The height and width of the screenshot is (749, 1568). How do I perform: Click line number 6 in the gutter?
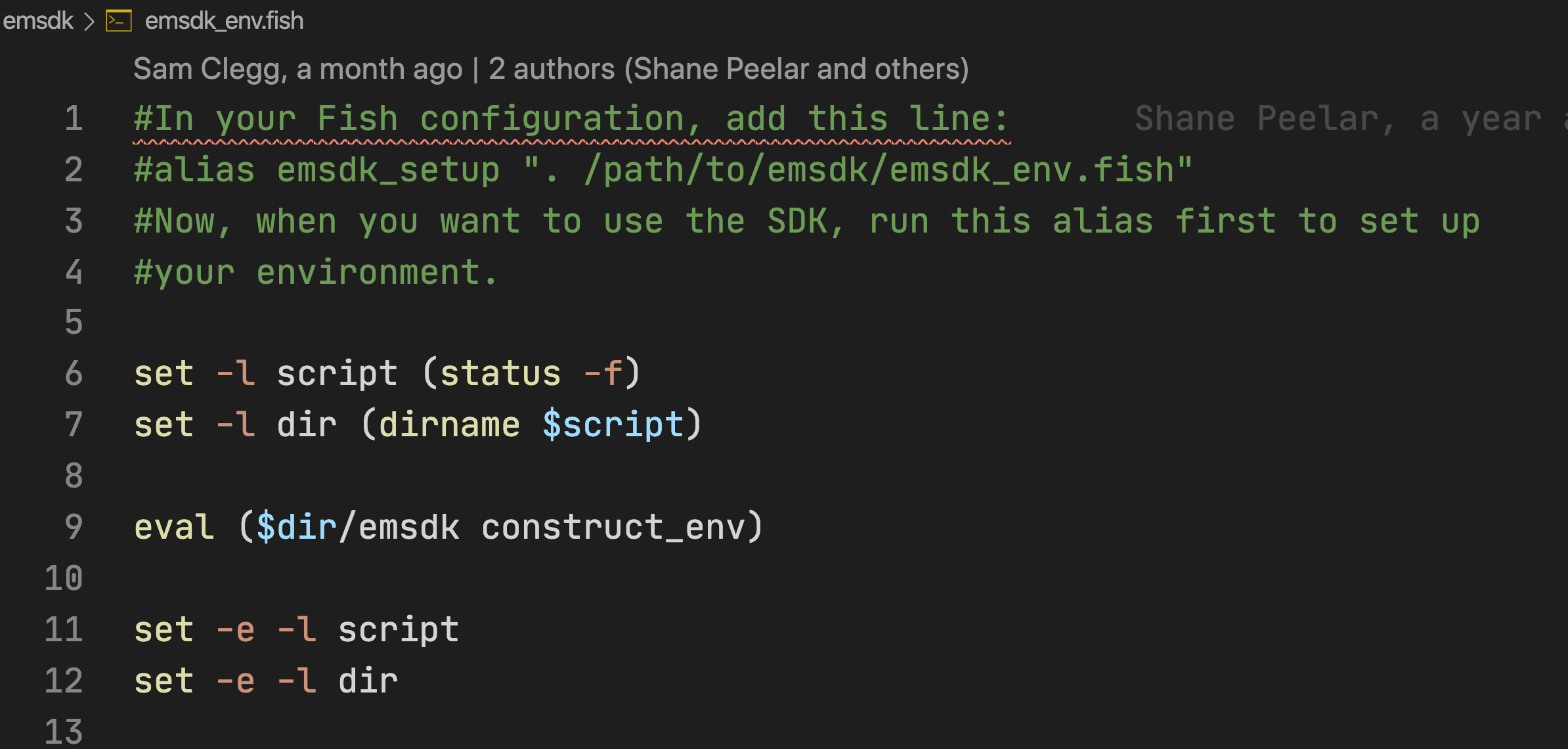pos(74,373)
